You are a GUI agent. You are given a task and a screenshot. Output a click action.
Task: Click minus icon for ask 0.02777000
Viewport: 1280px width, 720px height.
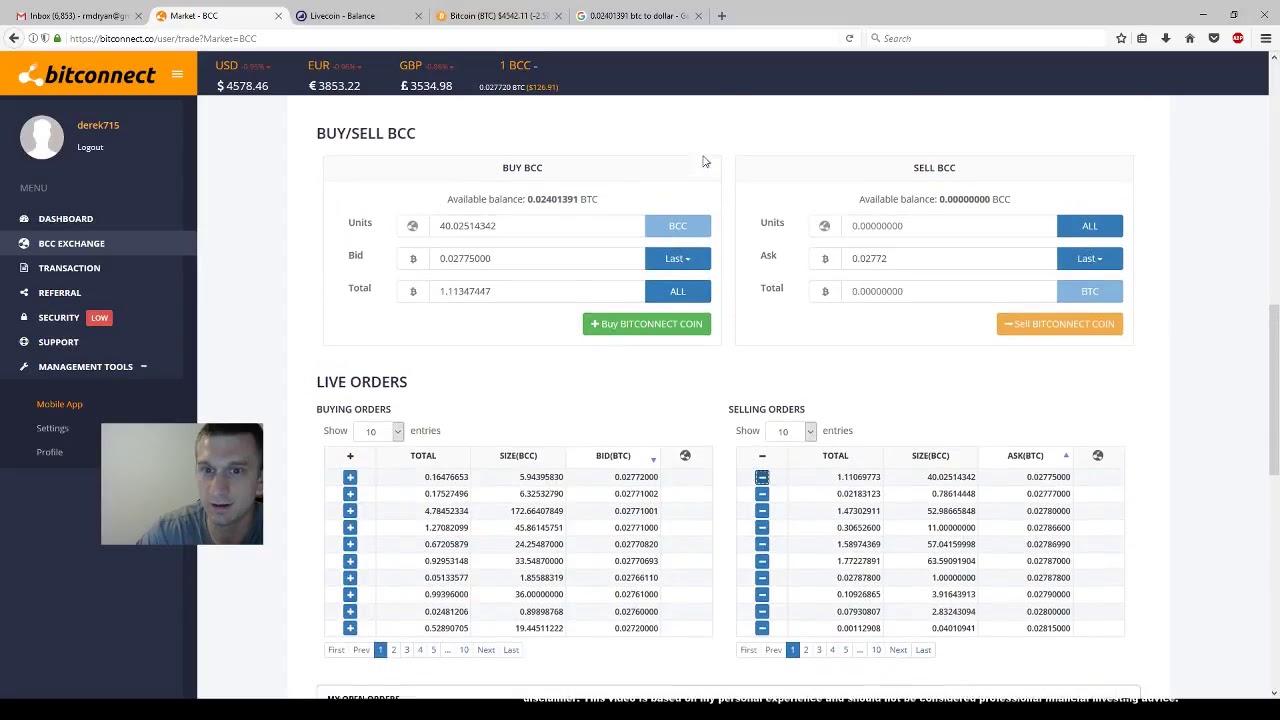point(762,494)
